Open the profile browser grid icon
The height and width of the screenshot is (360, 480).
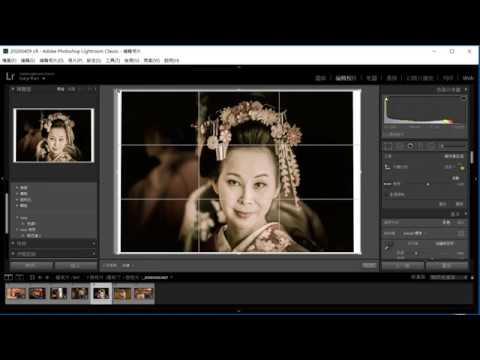click(461, 233)
